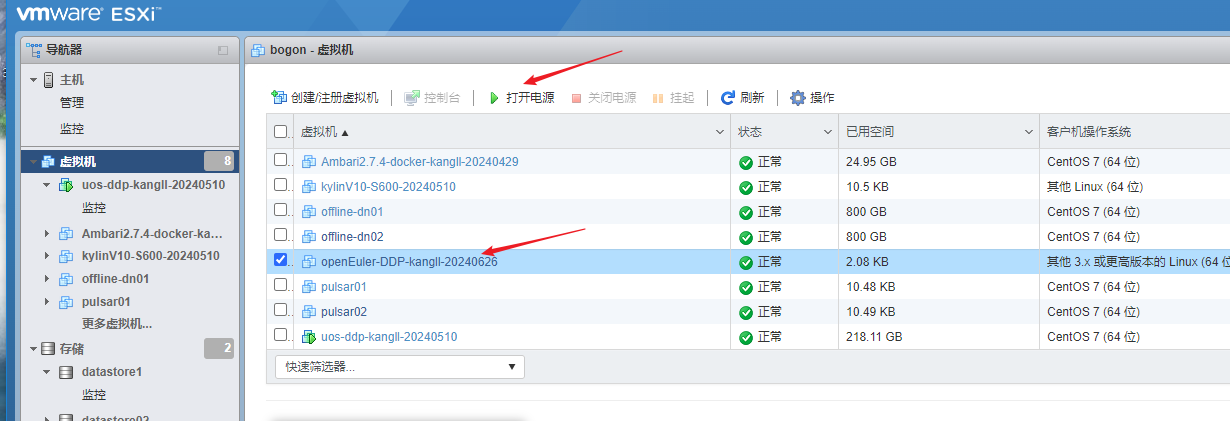This screenshot has height=421, width=1230.
Task: Open the openEuler-DDP-kangll-20240626 VM link
Action: 409,262
